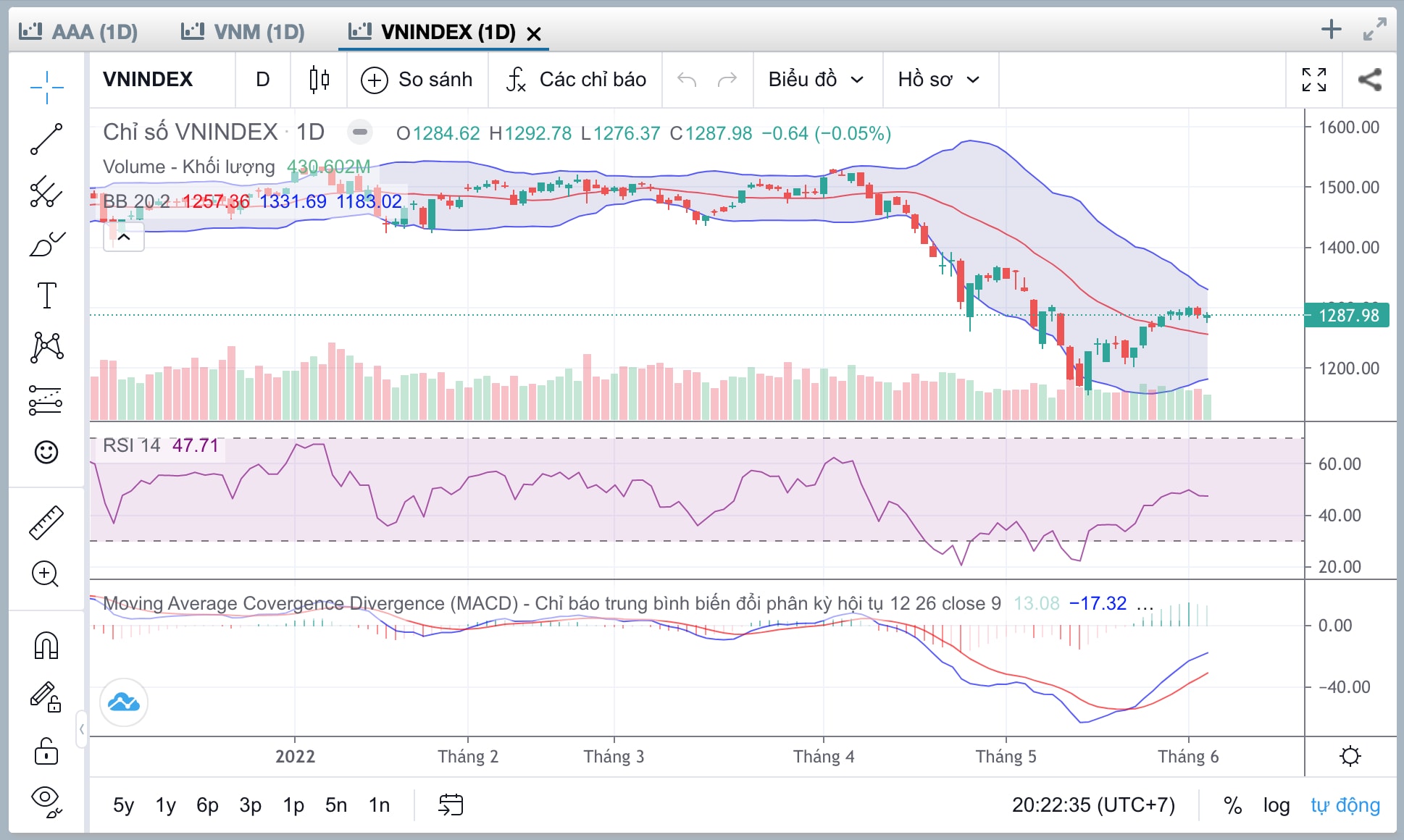Select the crosshair cursor tool
The image size is (1404, 840).
(47, 87)
